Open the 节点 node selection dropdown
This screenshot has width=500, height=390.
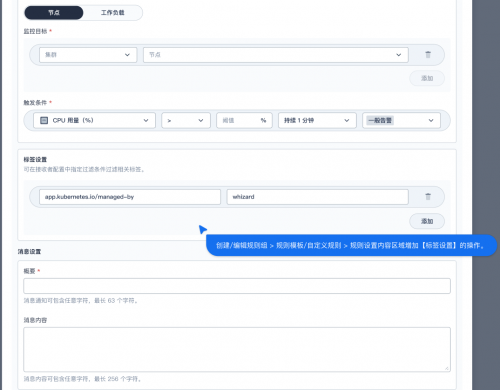pos(276,55)
